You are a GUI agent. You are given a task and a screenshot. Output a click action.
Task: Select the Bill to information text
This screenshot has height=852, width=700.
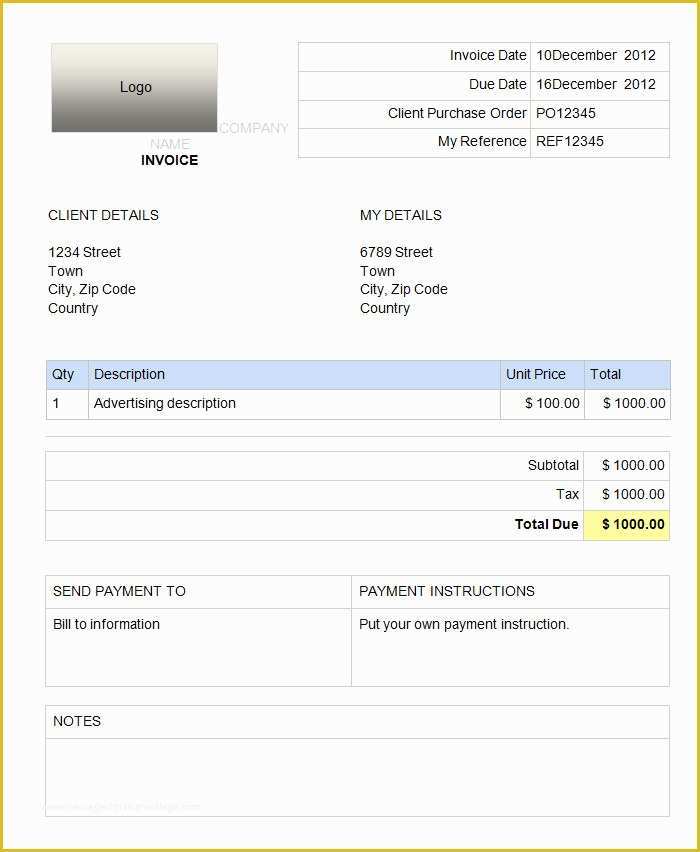tap(107, 624)
